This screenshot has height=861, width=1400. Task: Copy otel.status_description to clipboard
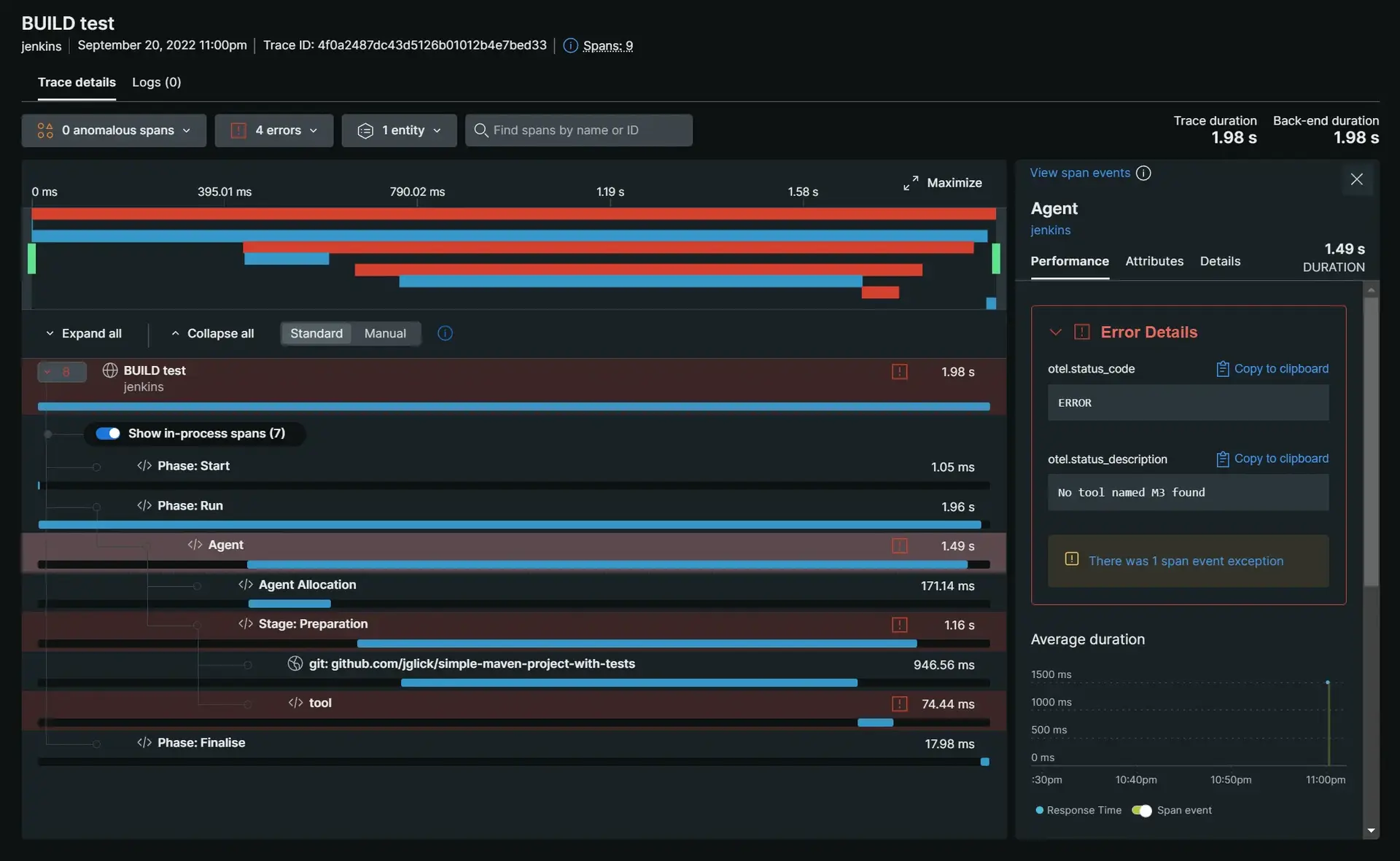click(1272, 459)
